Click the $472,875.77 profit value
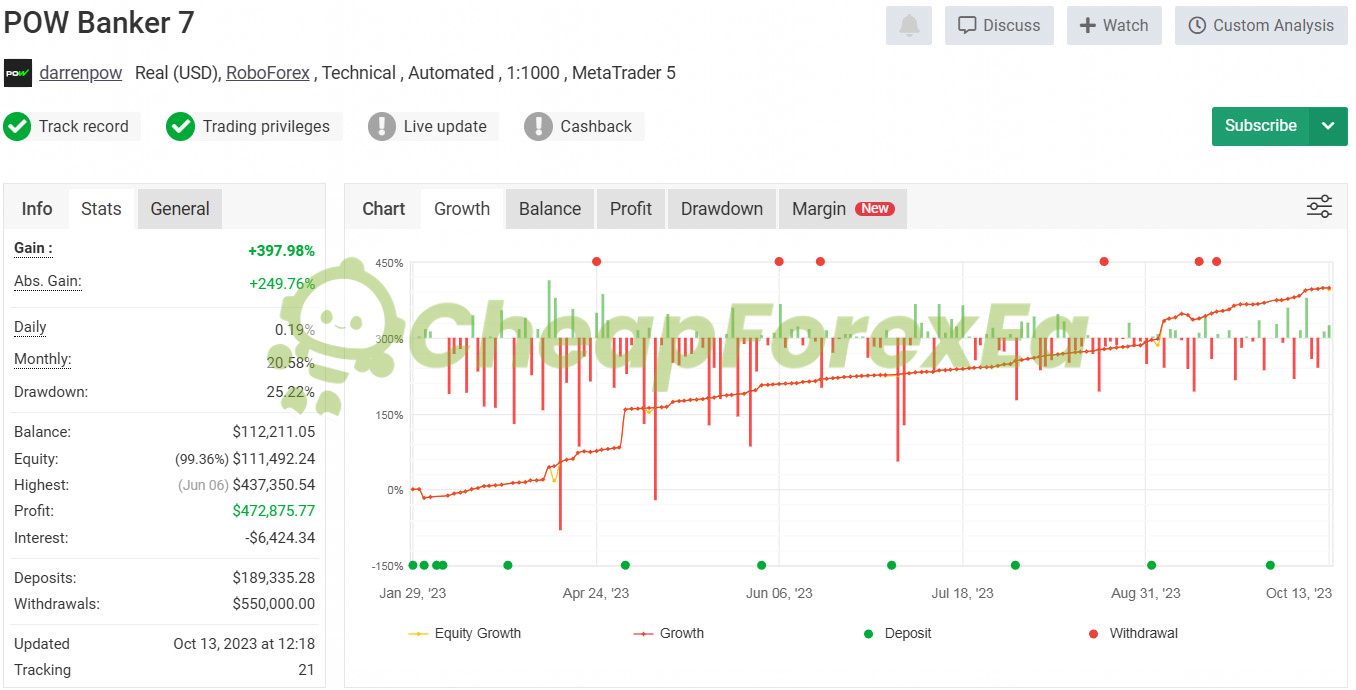This screenshot has width=1356, height=690. pyautogui.click(x=274, y=511)
